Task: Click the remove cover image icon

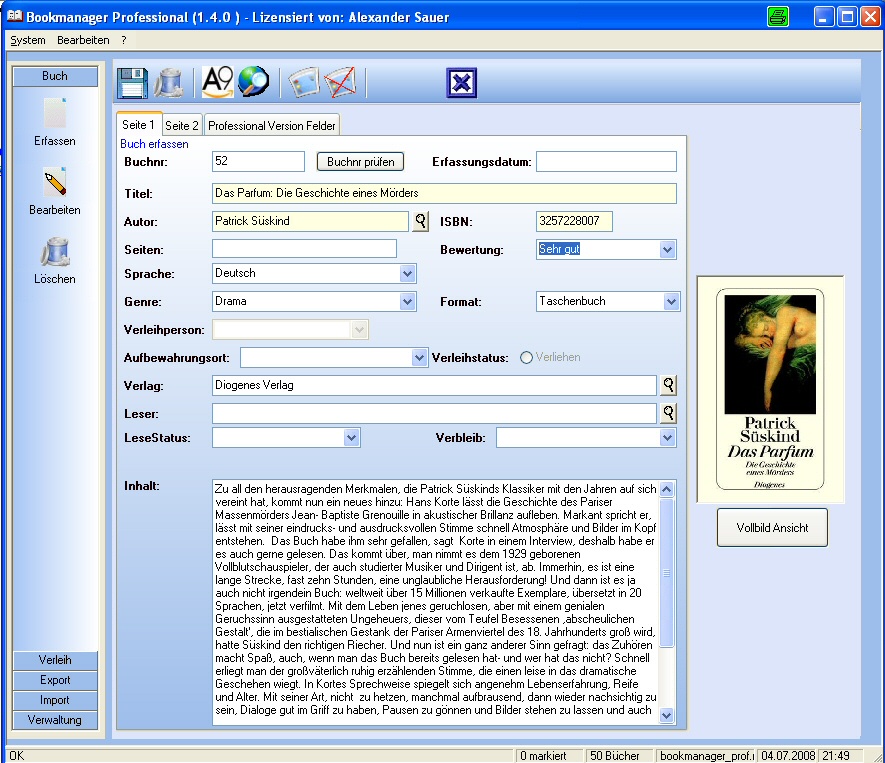Action: (x=340, y=82)
